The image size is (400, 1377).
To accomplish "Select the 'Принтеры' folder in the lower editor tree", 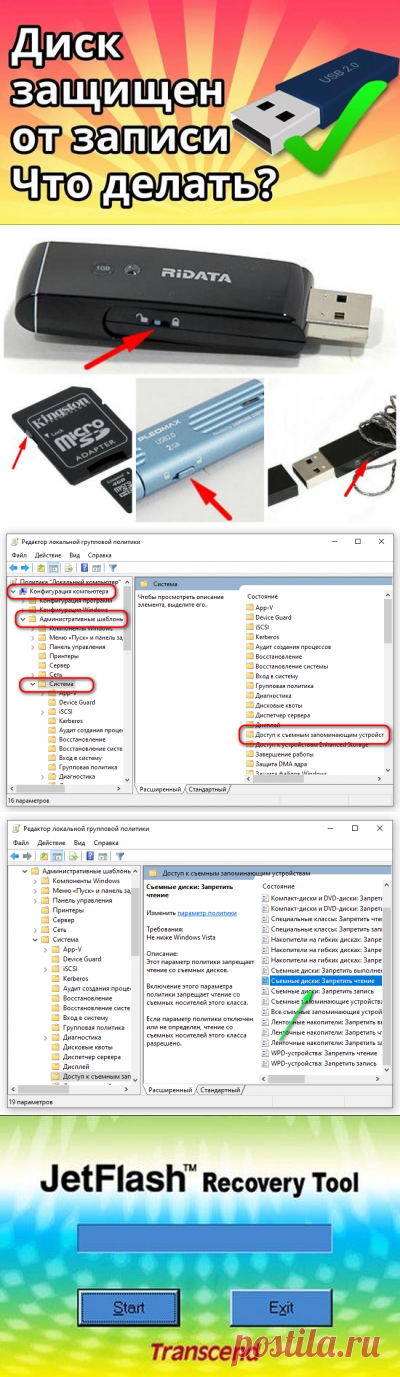I will coord(69,910).
